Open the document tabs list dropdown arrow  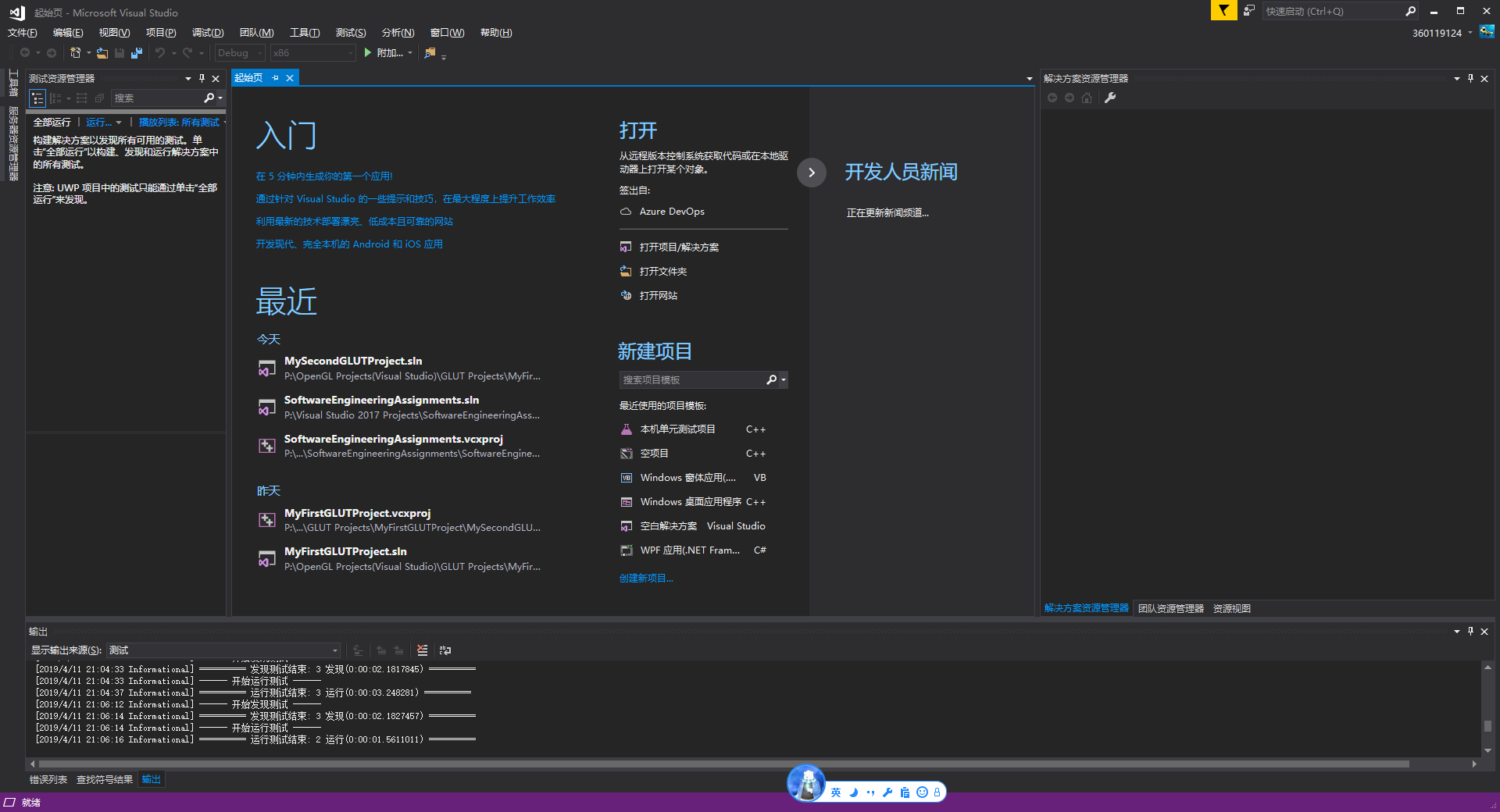point(1029,78)
